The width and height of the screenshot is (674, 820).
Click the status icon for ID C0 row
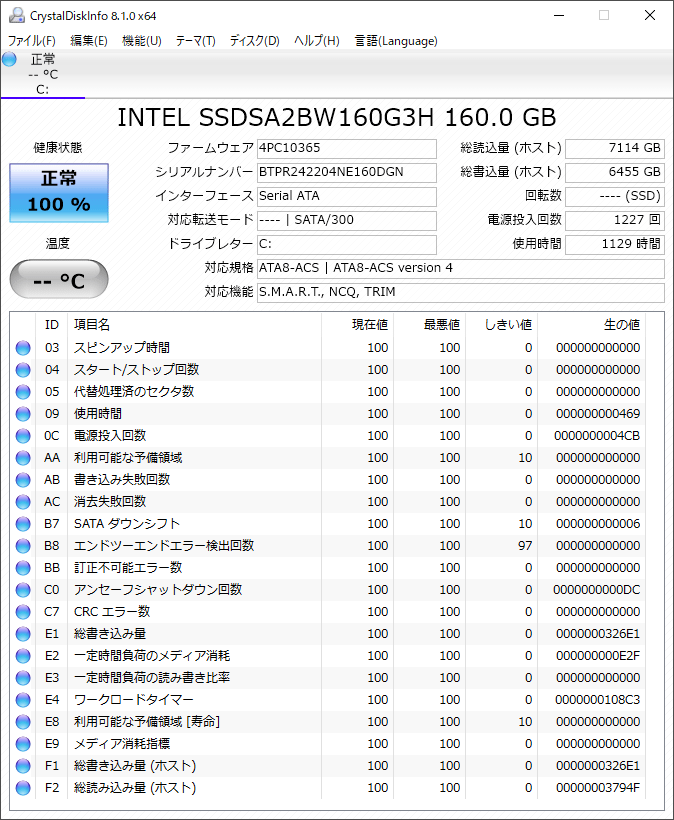23,589
